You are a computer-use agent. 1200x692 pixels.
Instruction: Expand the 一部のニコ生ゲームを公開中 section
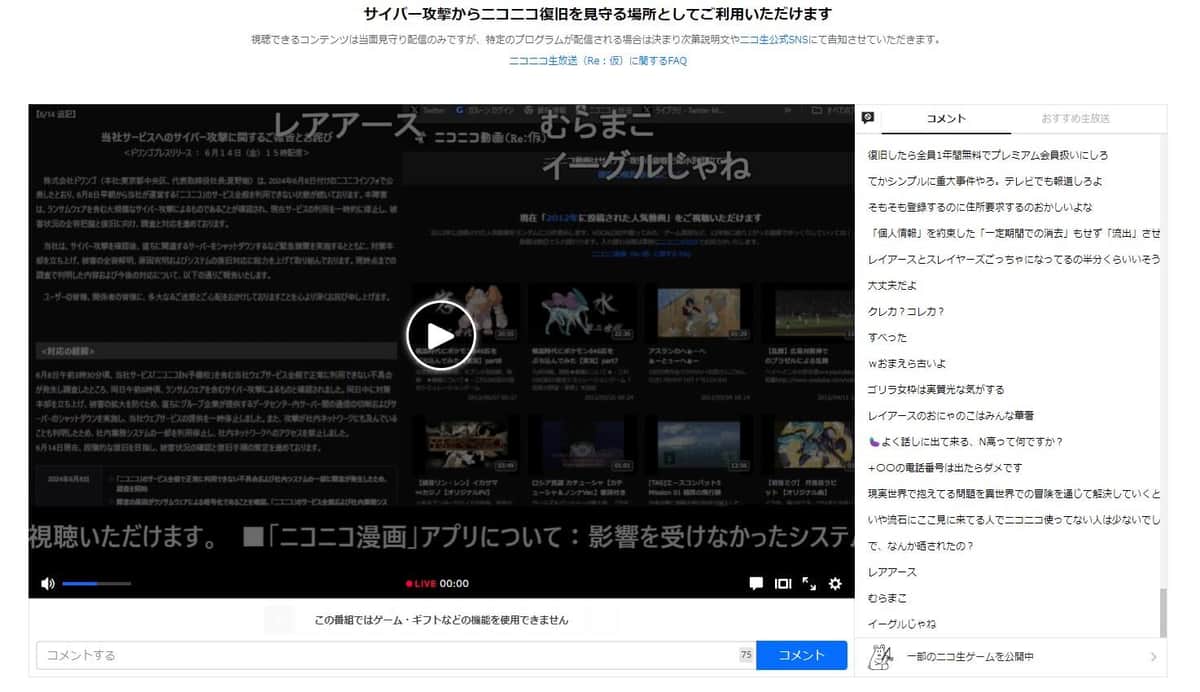1153,657
